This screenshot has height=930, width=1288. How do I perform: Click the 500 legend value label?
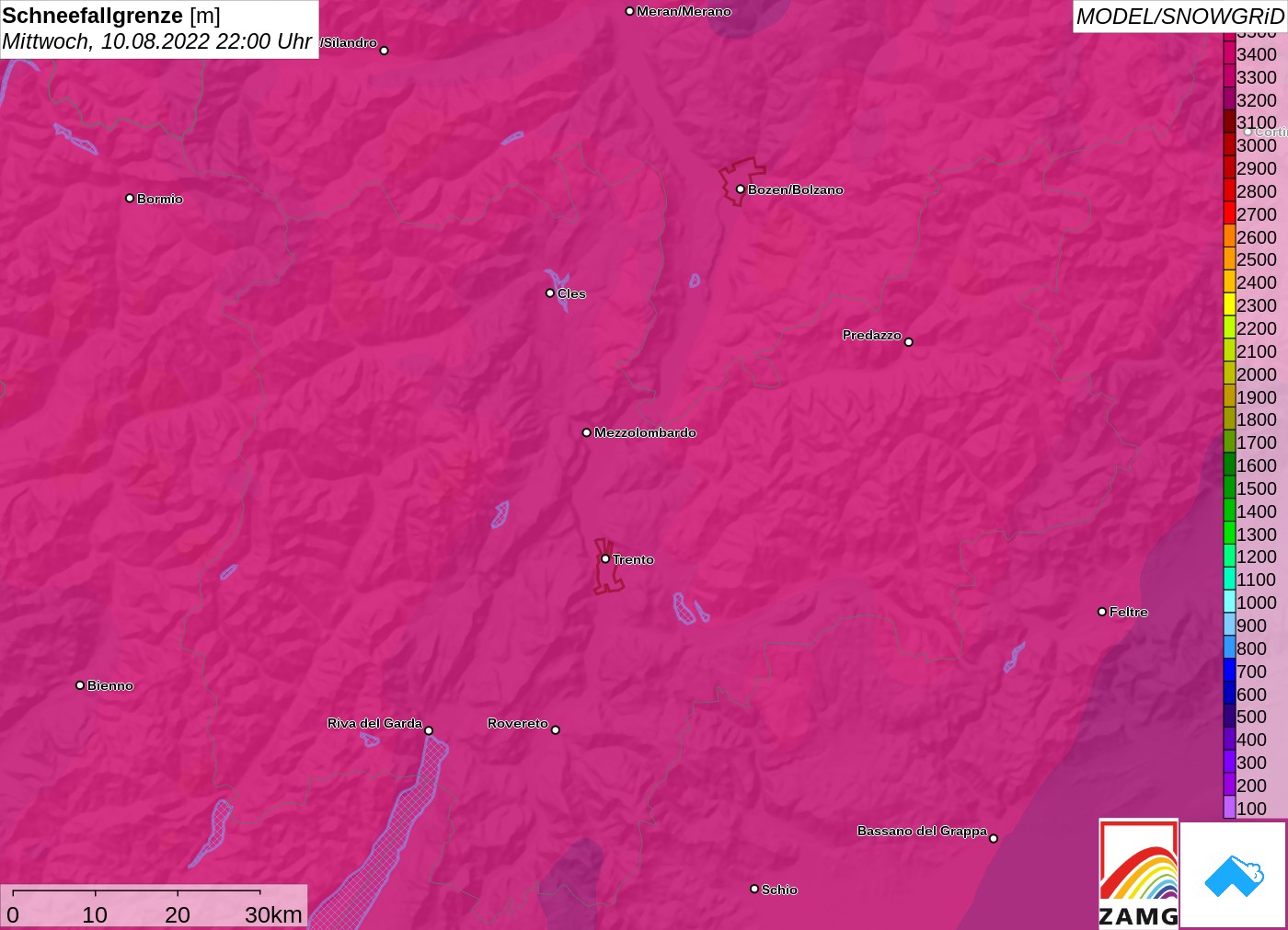pos(1252,718)
